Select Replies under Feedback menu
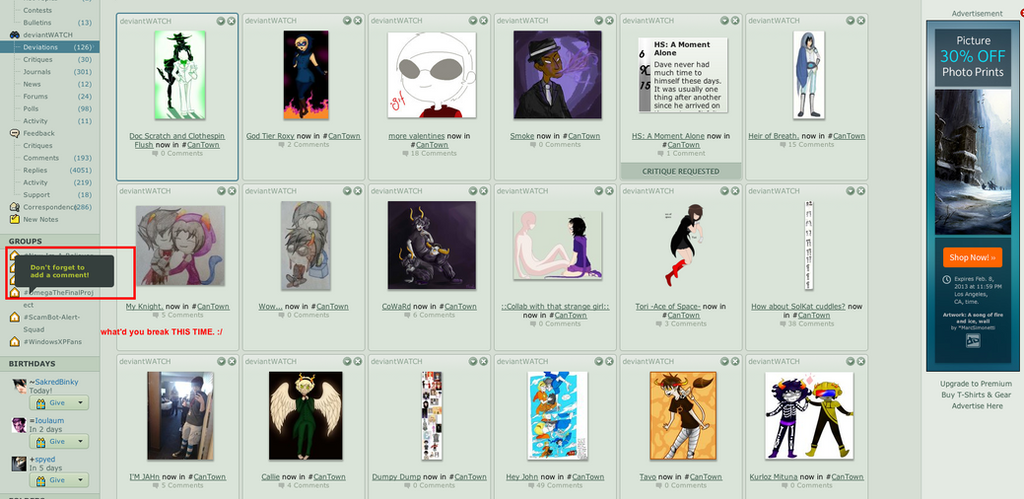This screenshot has width=1024, height=499. pyautogui.click(x=35, y=170)
